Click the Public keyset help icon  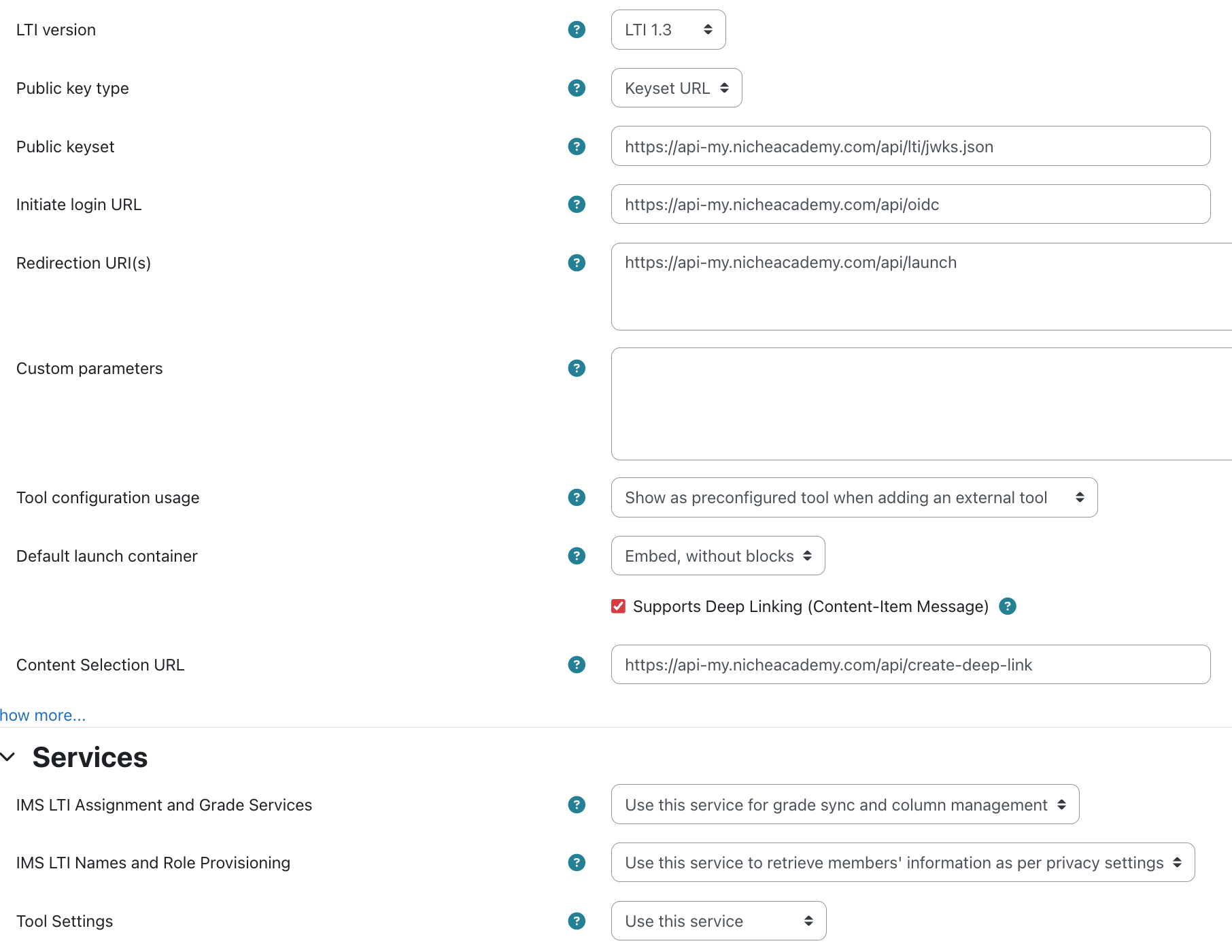(577, 146)
